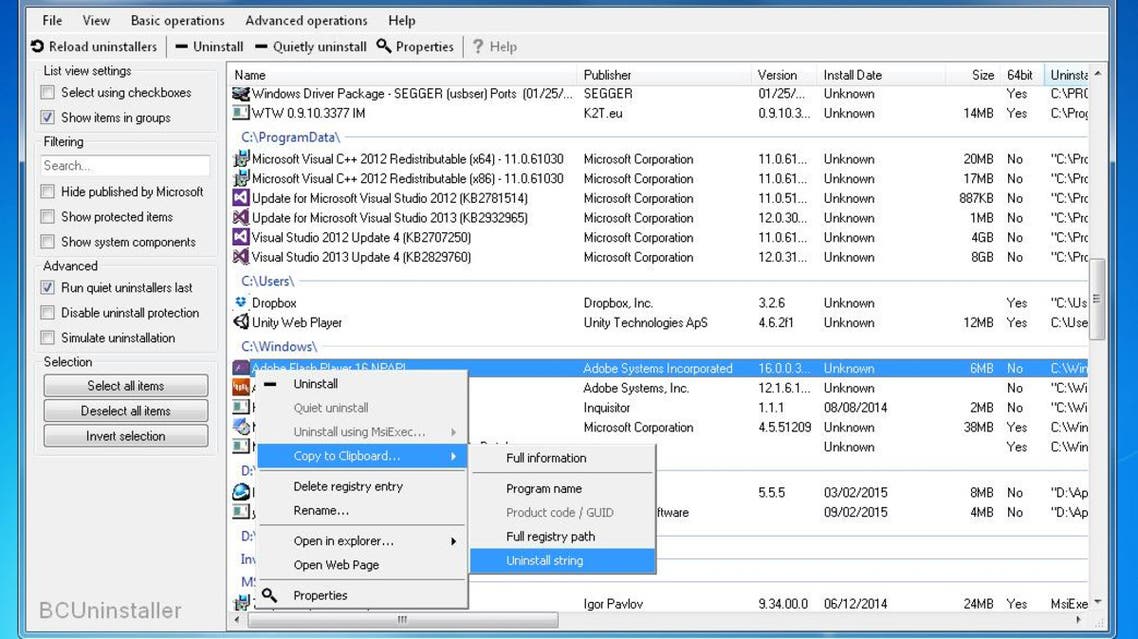Click Quietly uninstall in the toolbar

click(x=311, y=46)
